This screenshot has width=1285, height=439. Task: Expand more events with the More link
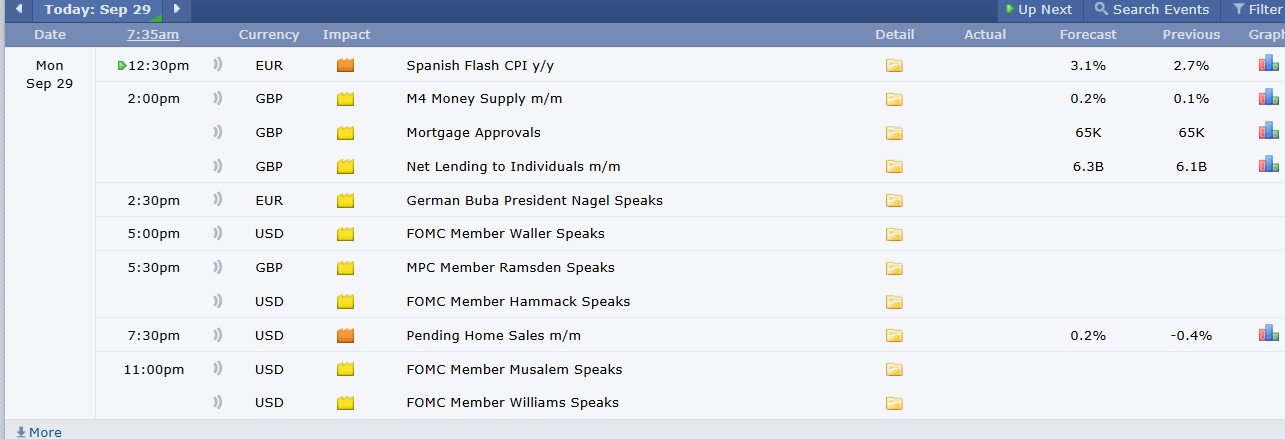click(x=39, y=432)
